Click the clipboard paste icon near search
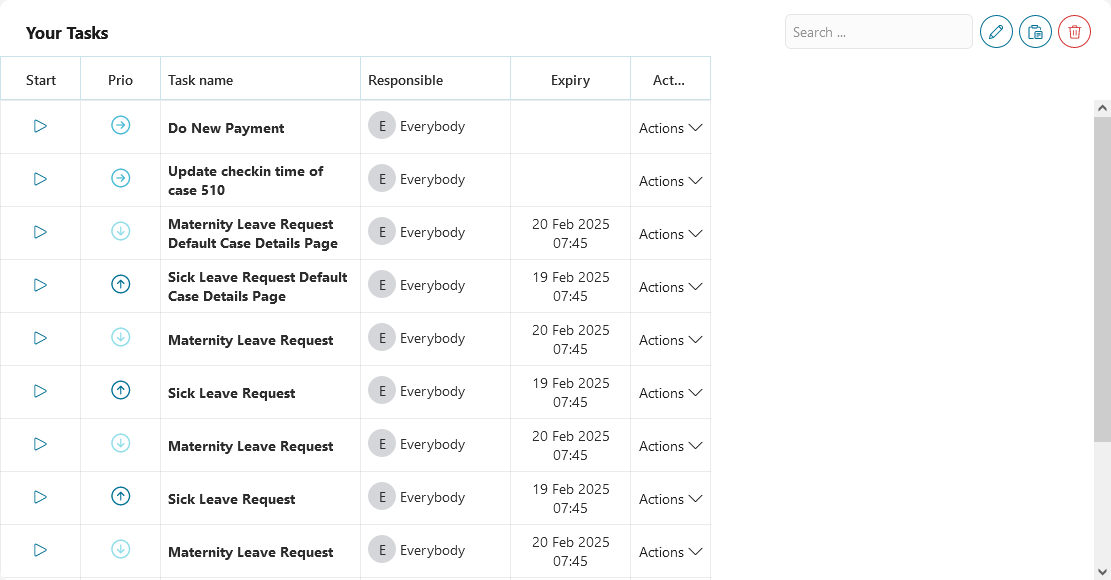The height and width of the screenshot is (580, 1111). [x=1035, y=32]
